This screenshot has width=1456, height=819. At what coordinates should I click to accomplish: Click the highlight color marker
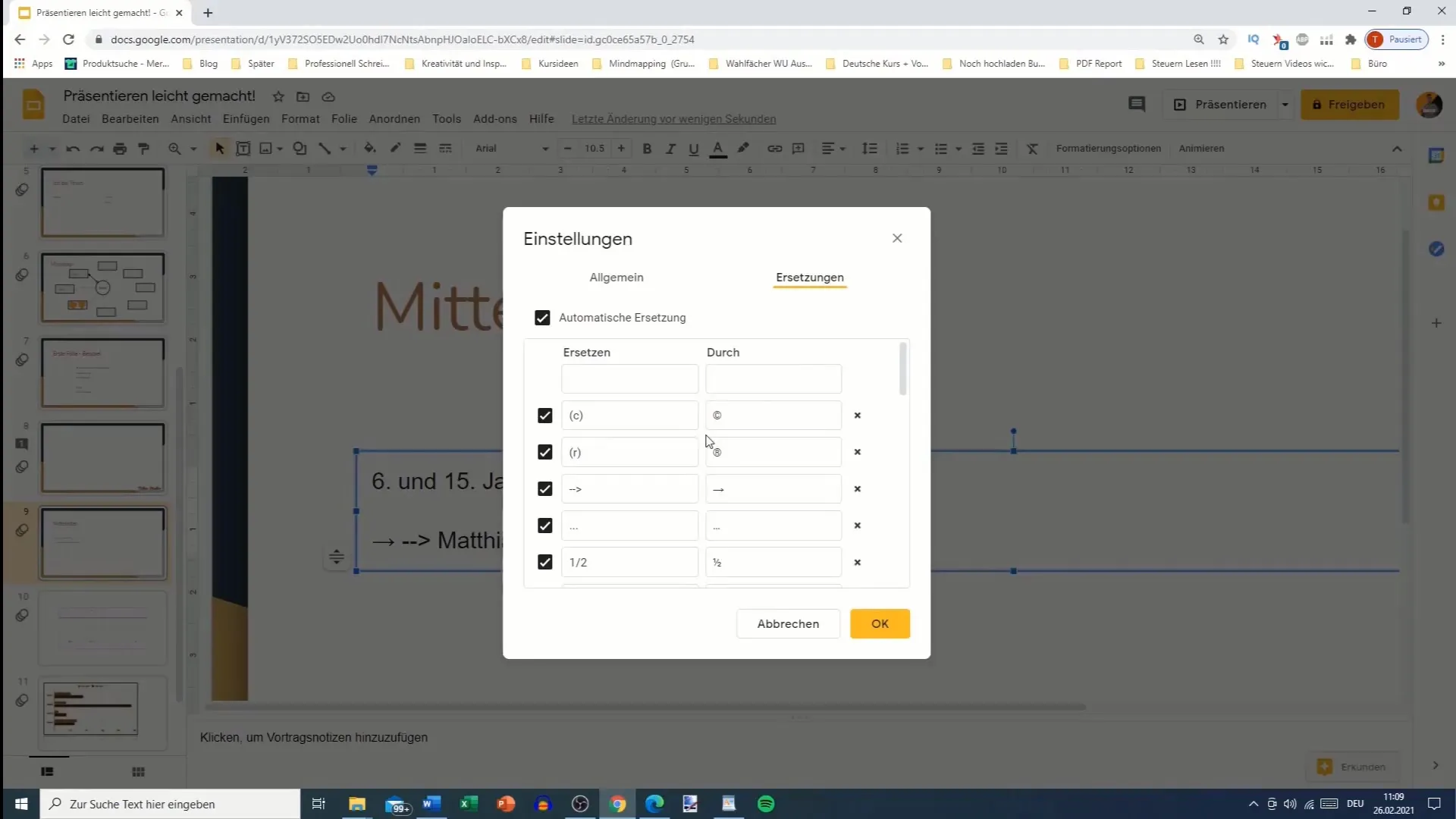[743, 149]
